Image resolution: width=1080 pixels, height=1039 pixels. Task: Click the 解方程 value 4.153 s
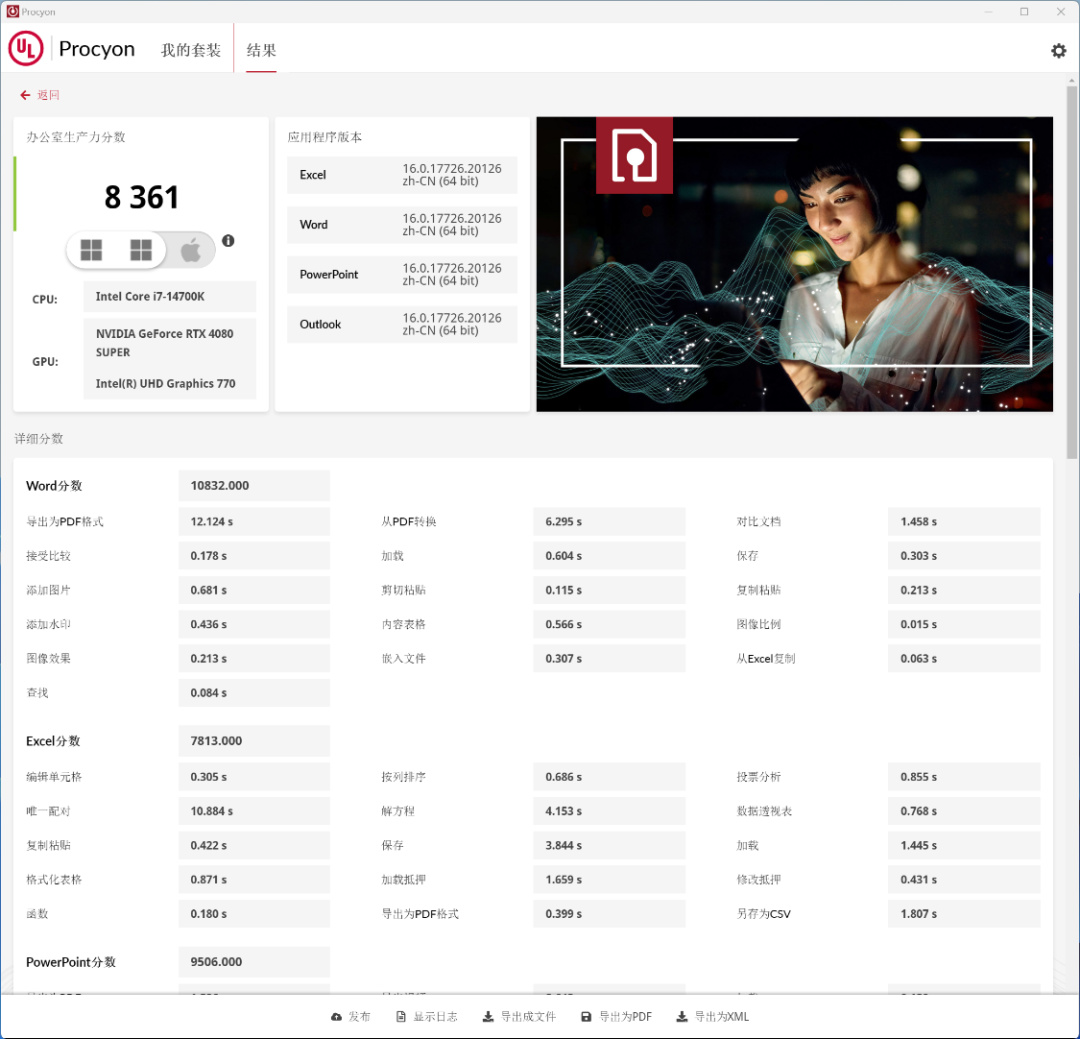(x=609, y=811)
